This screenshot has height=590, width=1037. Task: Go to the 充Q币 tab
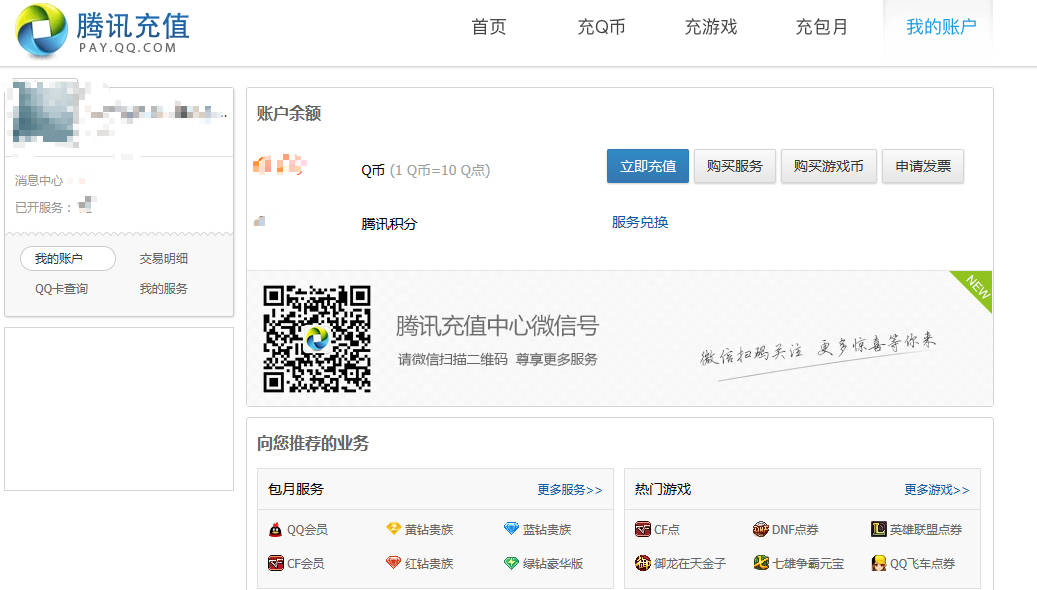[x=601, y=27]
